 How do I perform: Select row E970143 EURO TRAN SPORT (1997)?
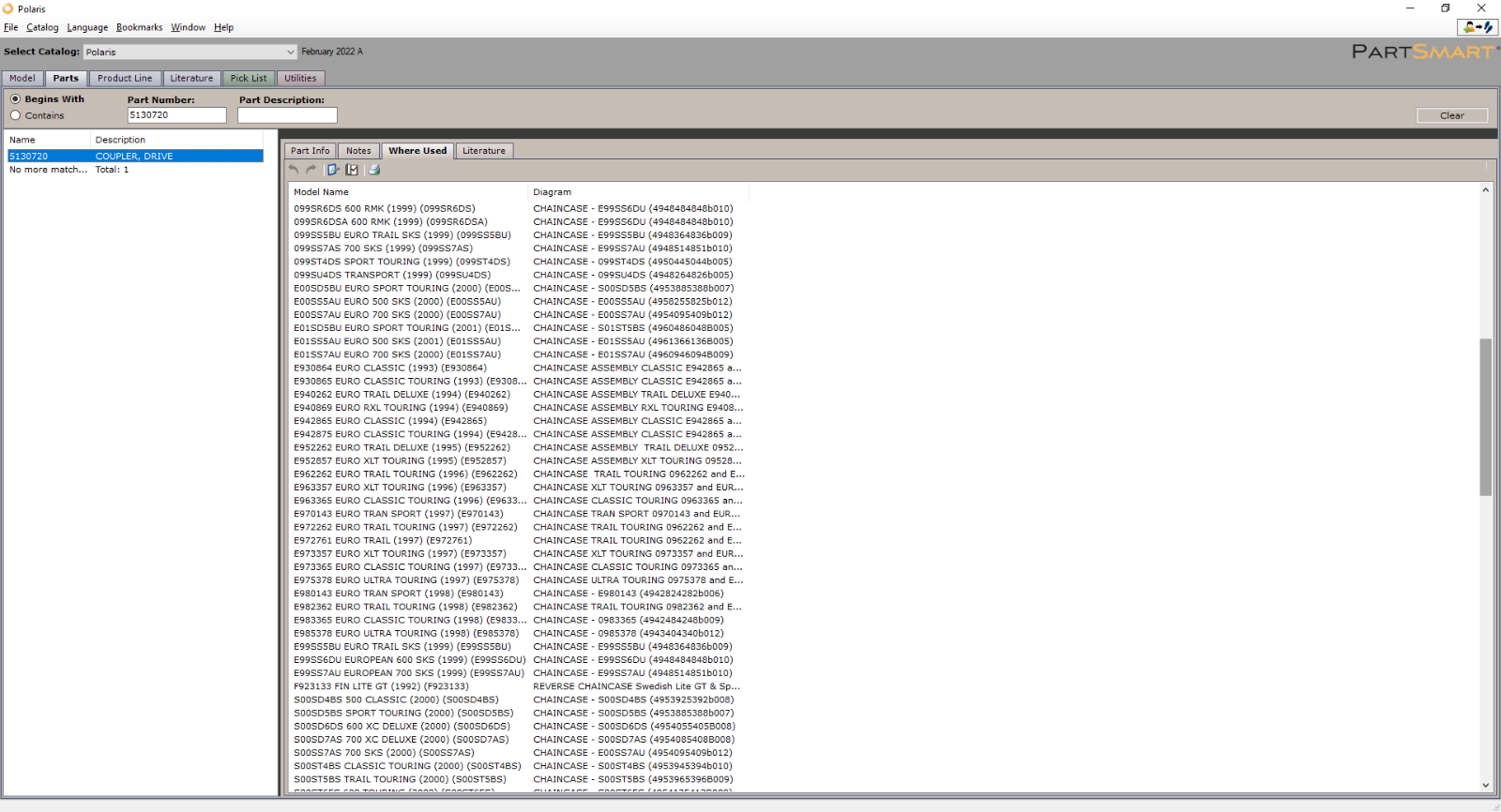click(x=399, y=514)
